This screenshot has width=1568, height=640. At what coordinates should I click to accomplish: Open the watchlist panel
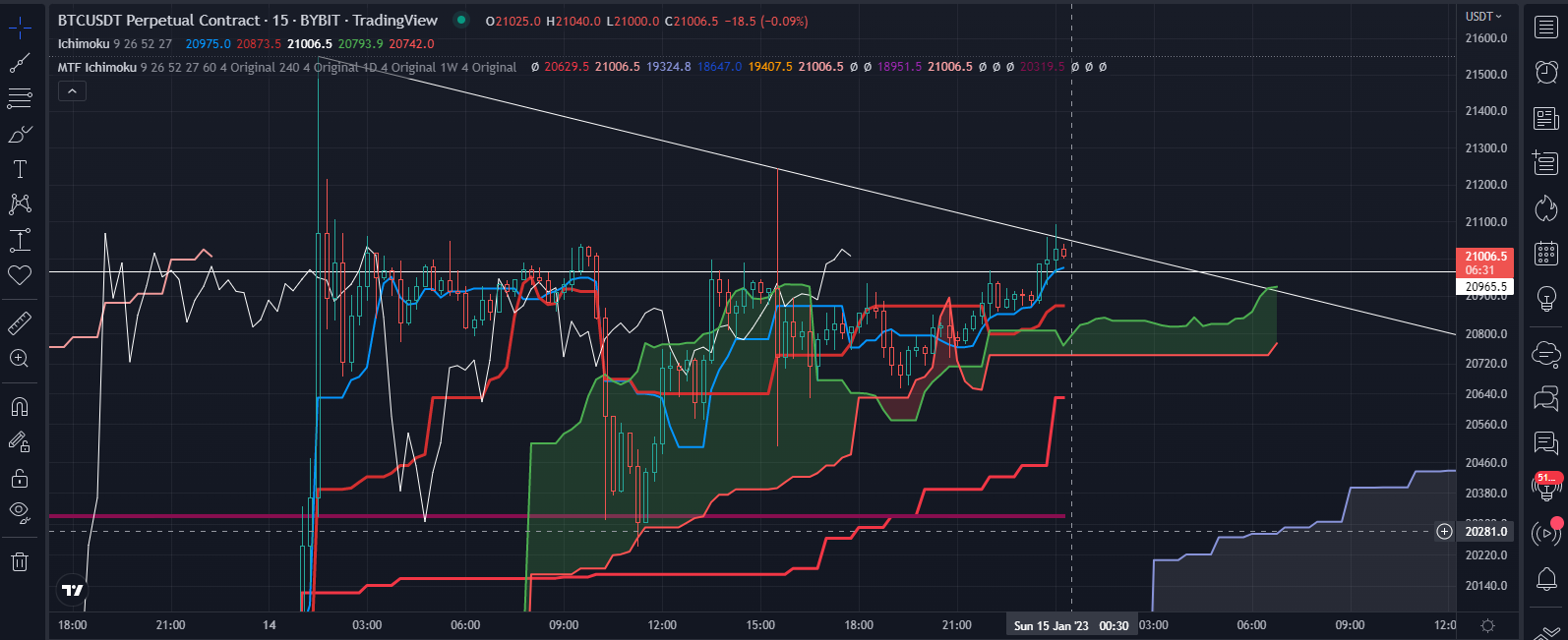tap(1546, 28)
